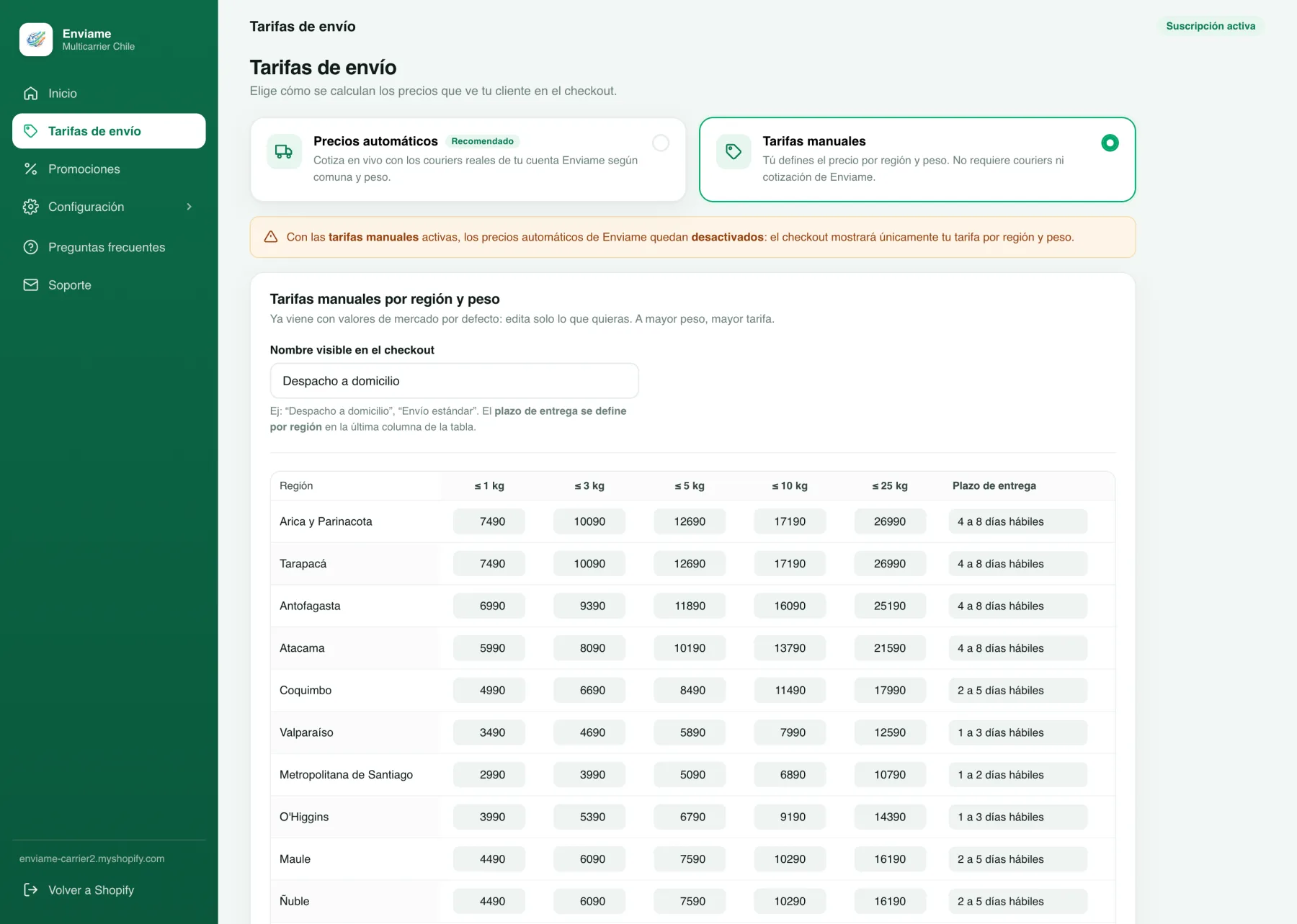This screenshot has width=1297, height=924.
Task: Edit Tarapacá ≤3 kg price field
Action: 589,564
